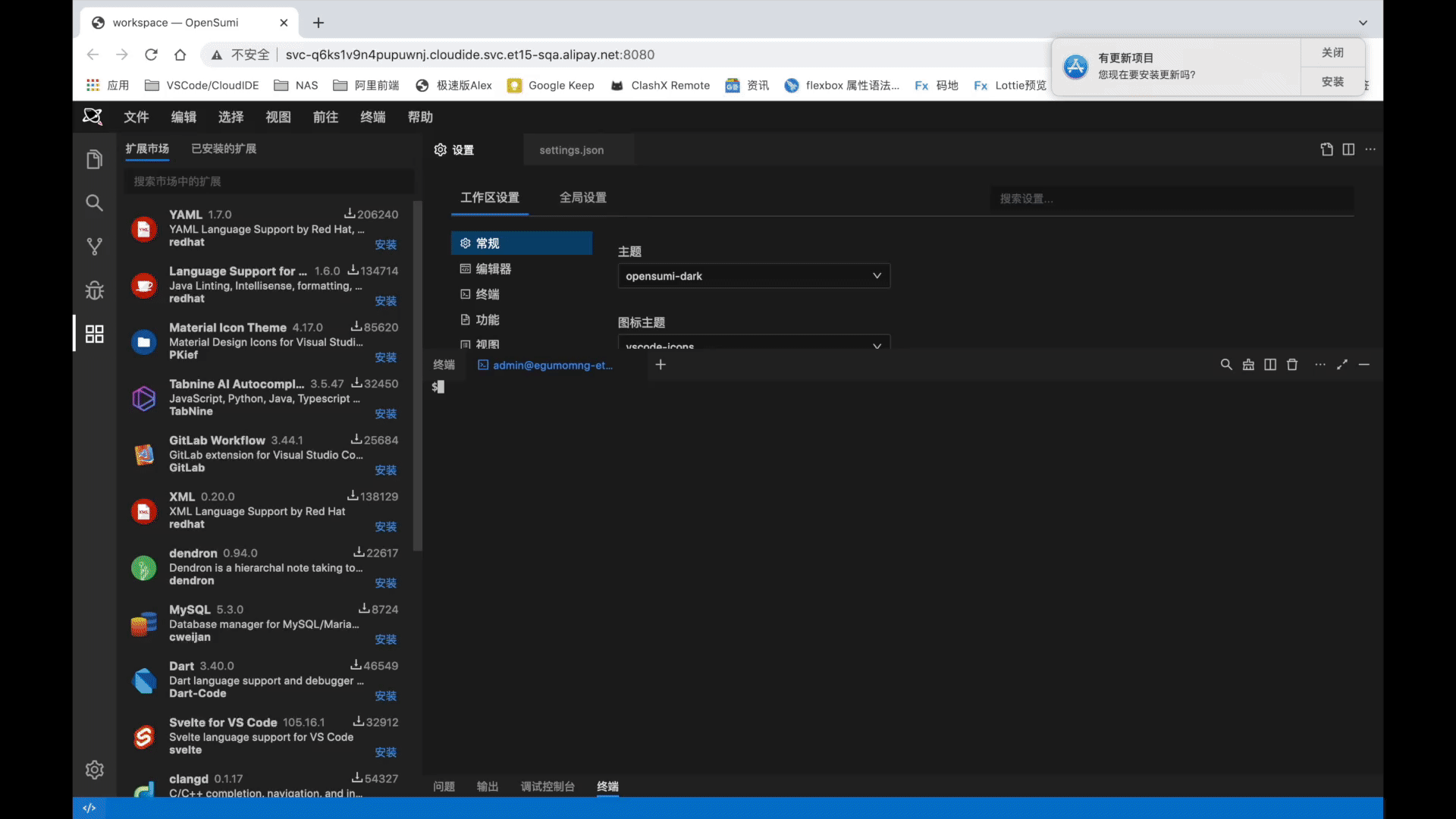1456x819 pixels.
Task: Install the Material Icon Theme extension
Action: coord(385,357)
